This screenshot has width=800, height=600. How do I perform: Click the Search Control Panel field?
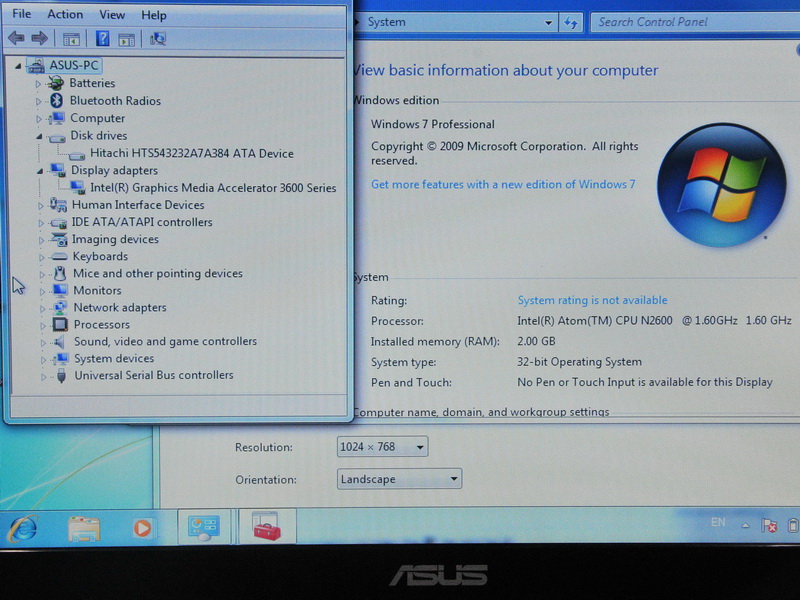(x=690, y=22)
